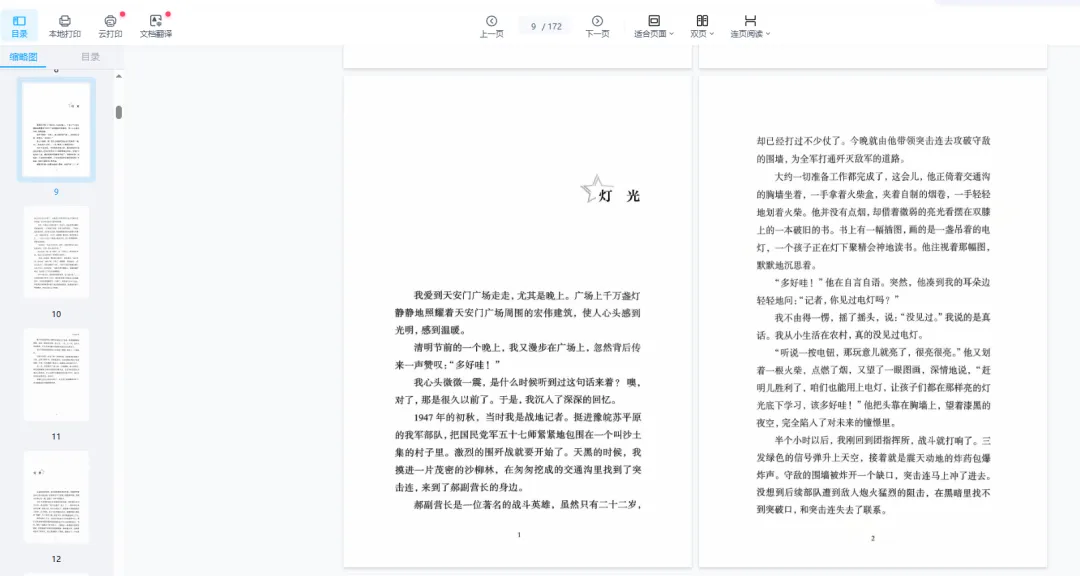
Task: Click the paragraph starting 半个小时以后
Action: pos(873,475)
